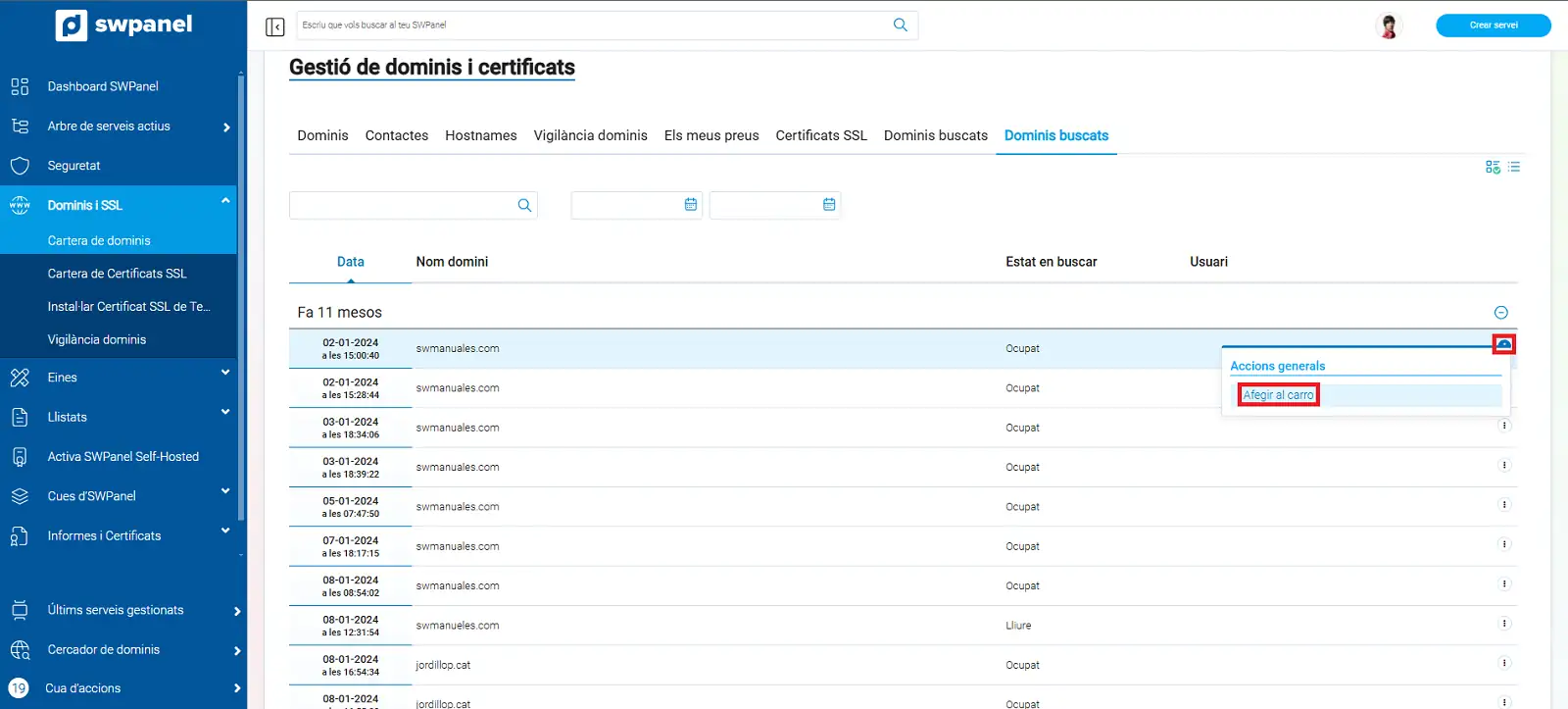The image size is (1568, 709).
Task: Expand Cercador de dominis arrow
Action: tap(237, 650)
